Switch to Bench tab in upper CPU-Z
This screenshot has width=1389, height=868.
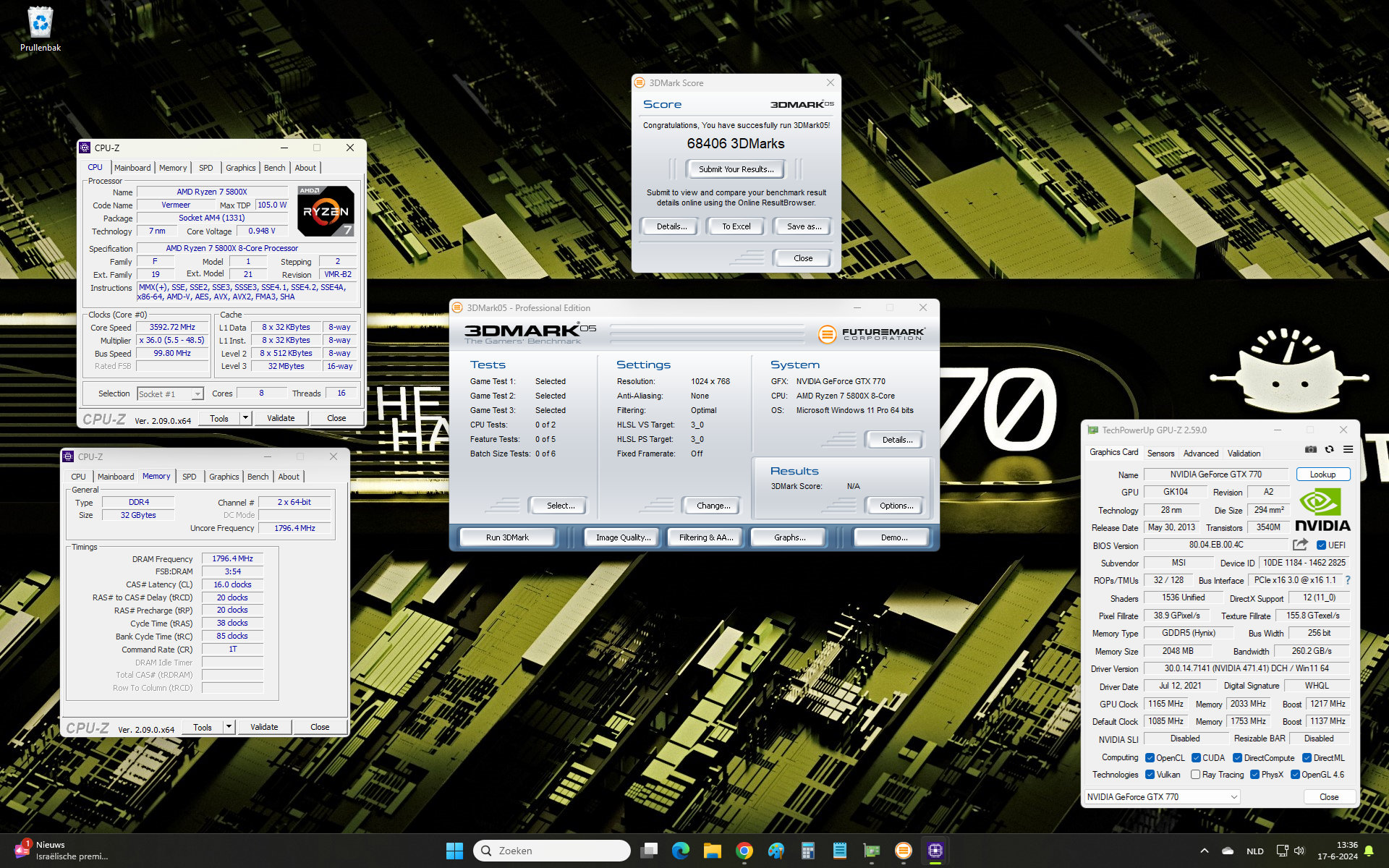point(274,168)
